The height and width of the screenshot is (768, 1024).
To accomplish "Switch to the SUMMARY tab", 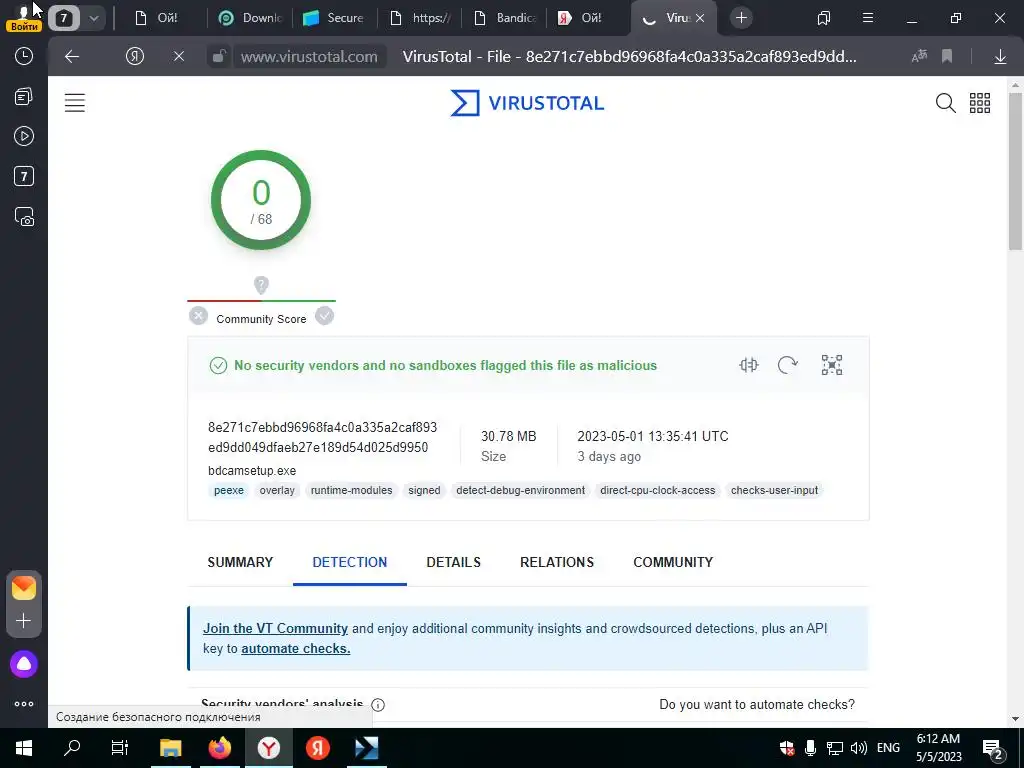I will pos(240,562).
